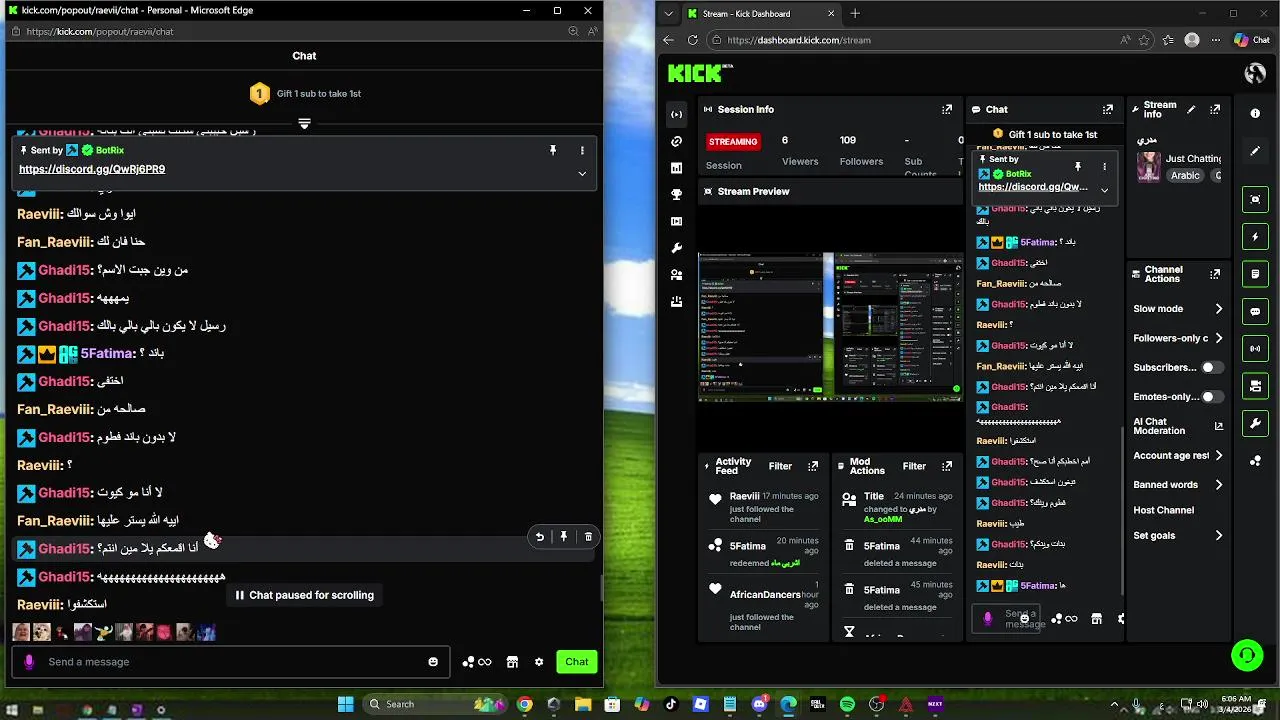Image resolution: width=1280 pixels, height=720 pixels.
Task: Open chat settings gear in popout chat
Action: (539, 662)
